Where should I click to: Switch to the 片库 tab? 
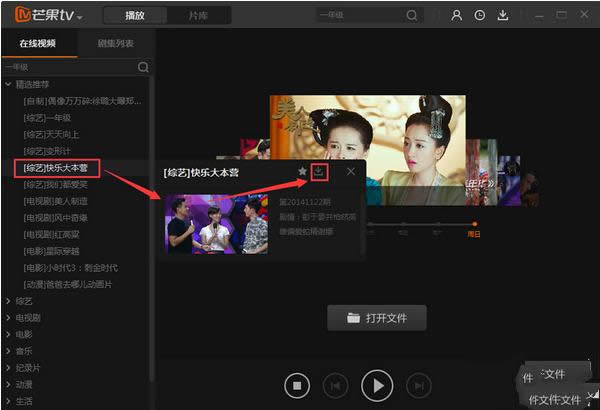(x=198, y=16)
